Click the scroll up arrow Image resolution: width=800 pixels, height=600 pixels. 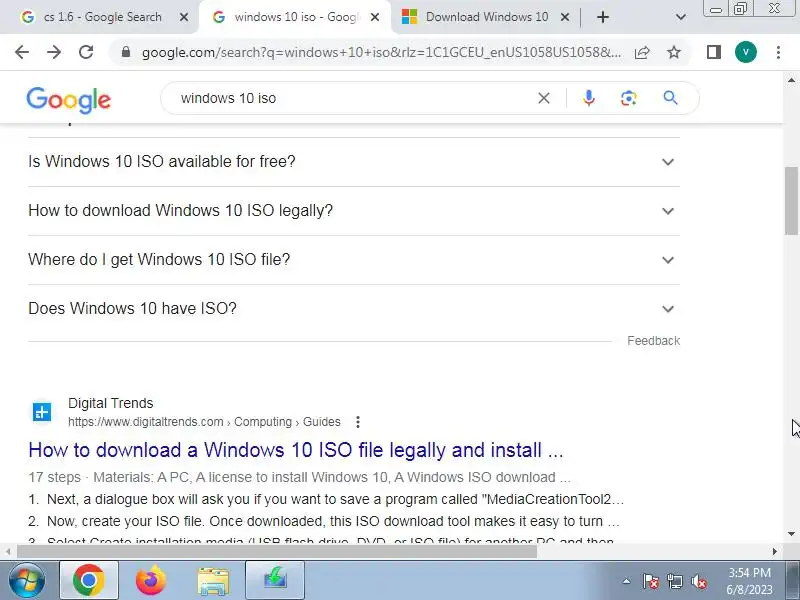pyautogui.click(x=791, y=80)
